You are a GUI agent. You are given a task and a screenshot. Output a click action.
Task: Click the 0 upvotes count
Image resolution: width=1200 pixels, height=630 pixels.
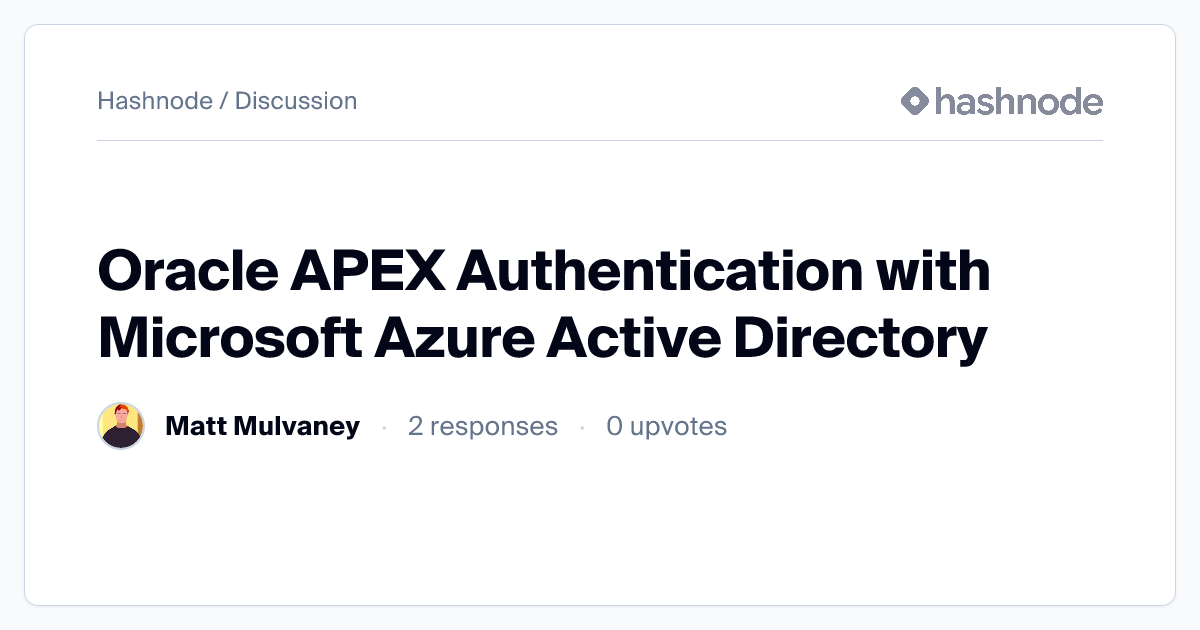tap(666, 426)
